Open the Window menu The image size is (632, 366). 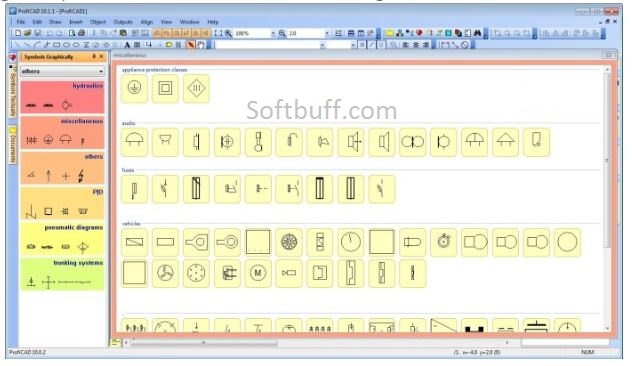[x=189, y=22]
